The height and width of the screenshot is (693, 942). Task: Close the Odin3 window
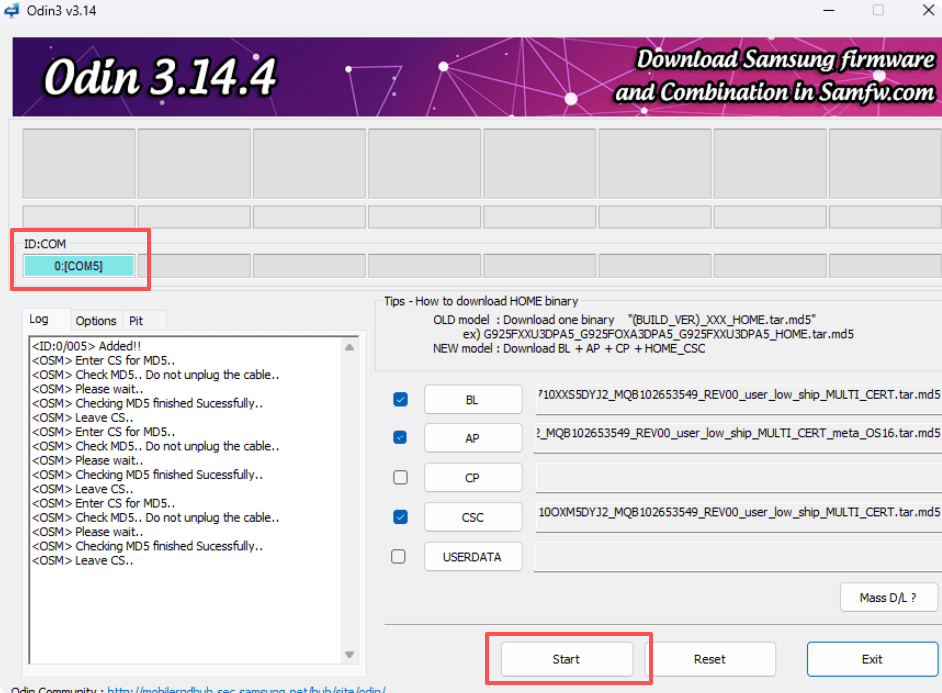(928, 10)
